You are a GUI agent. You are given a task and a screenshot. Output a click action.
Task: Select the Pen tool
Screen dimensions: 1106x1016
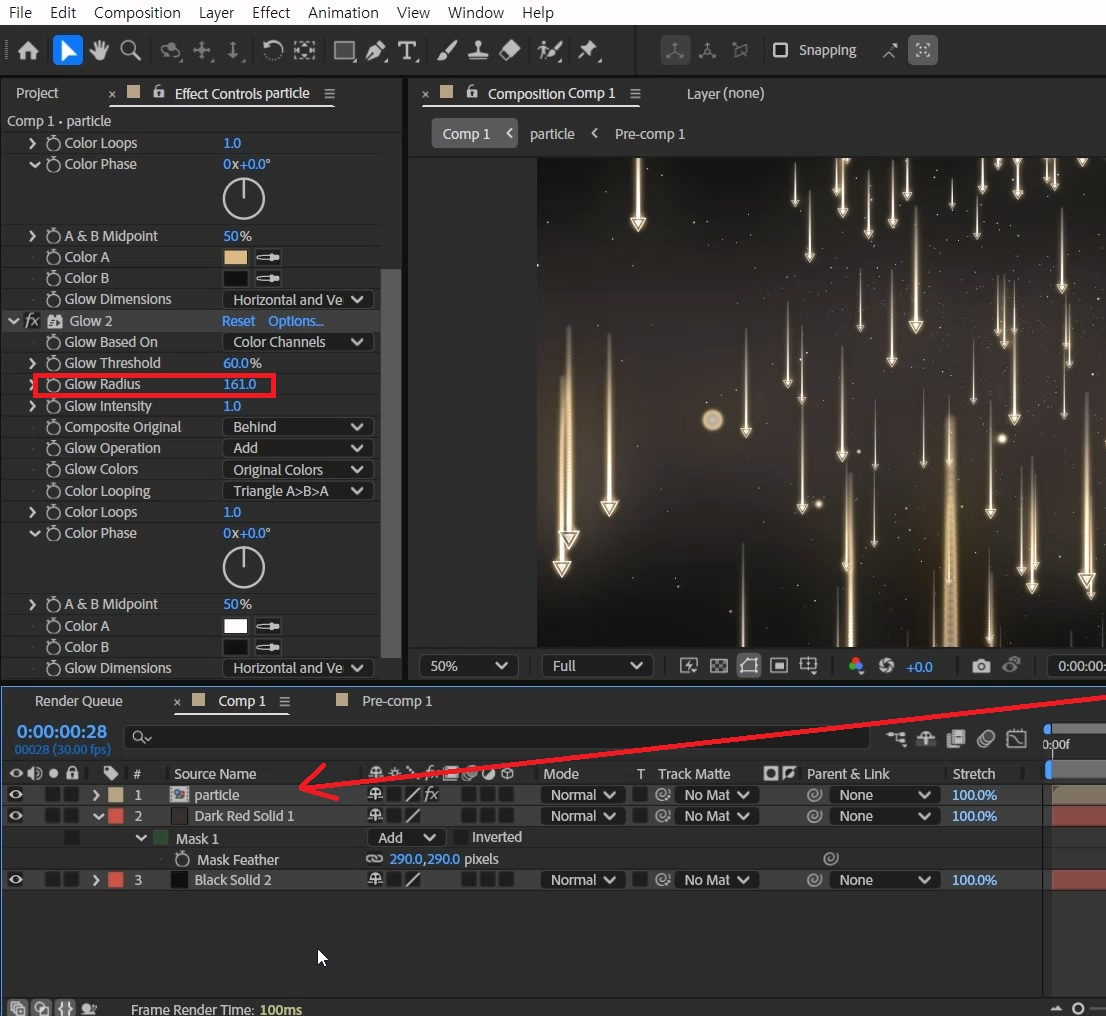376,50
